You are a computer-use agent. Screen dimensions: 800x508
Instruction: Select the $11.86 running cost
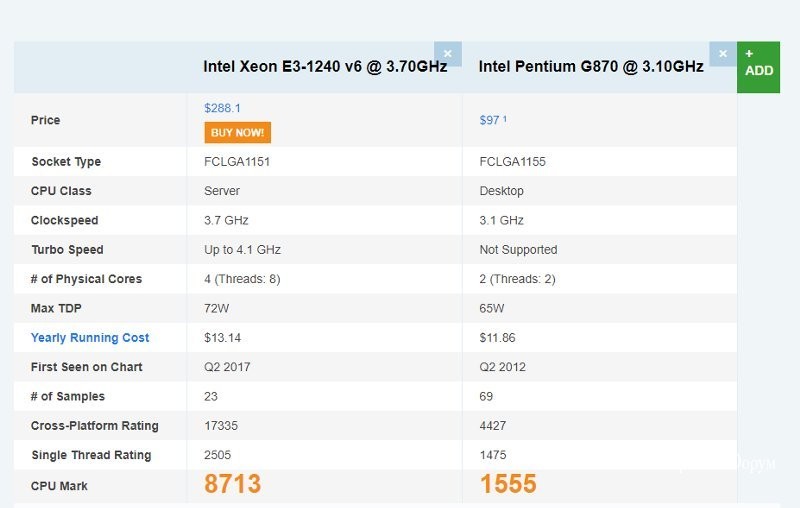[497, 338]
